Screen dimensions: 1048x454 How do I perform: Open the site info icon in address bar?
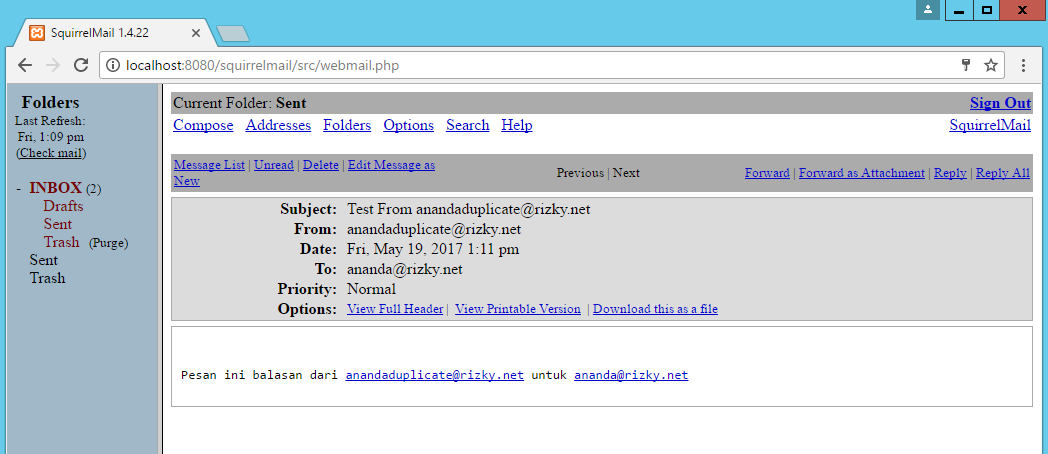[x=114, y=66]
